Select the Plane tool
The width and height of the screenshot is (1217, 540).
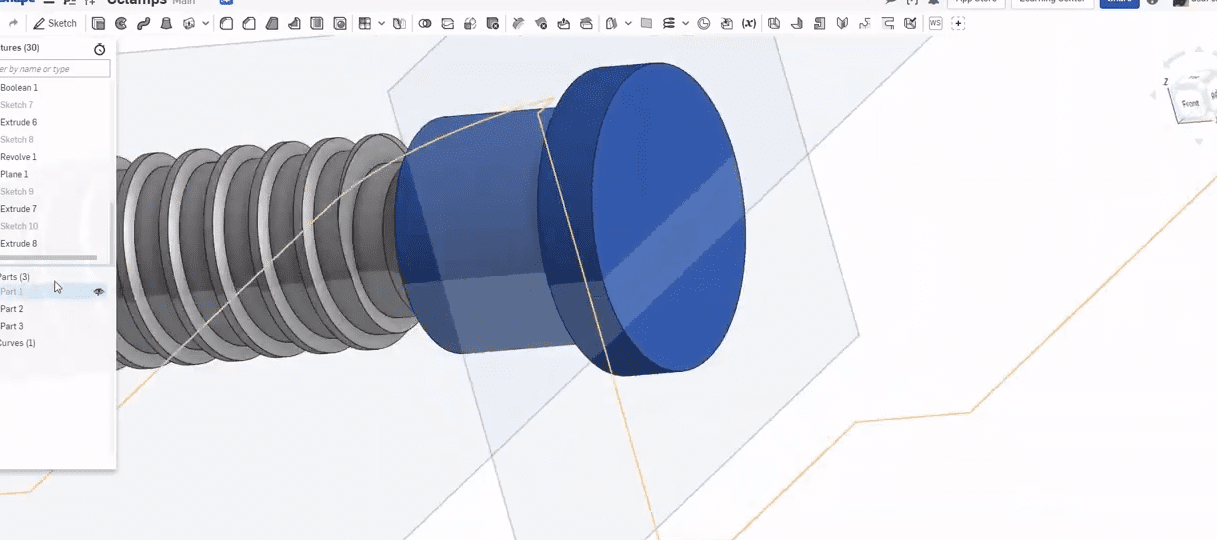click(x=646, y=23)
